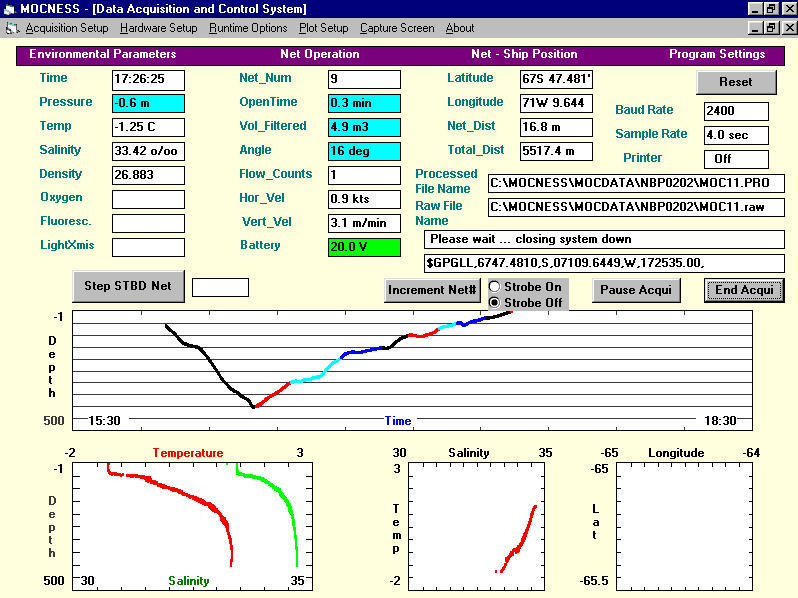This screenshot has height=598, width=798.
Task: Click the red Temperature plot label
Action: [x=188, y=453]
